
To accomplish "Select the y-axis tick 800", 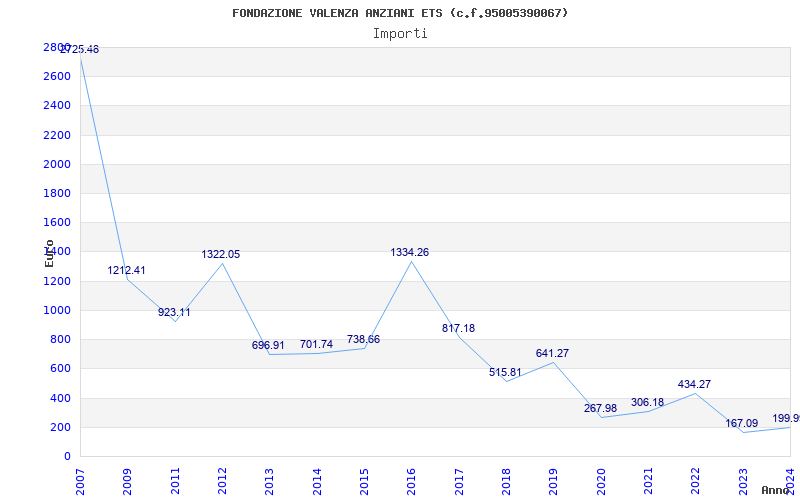I will click(x=60, y=339).
